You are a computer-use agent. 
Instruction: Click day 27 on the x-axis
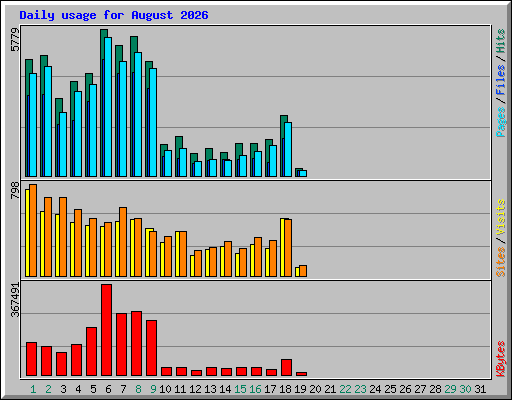420,389
